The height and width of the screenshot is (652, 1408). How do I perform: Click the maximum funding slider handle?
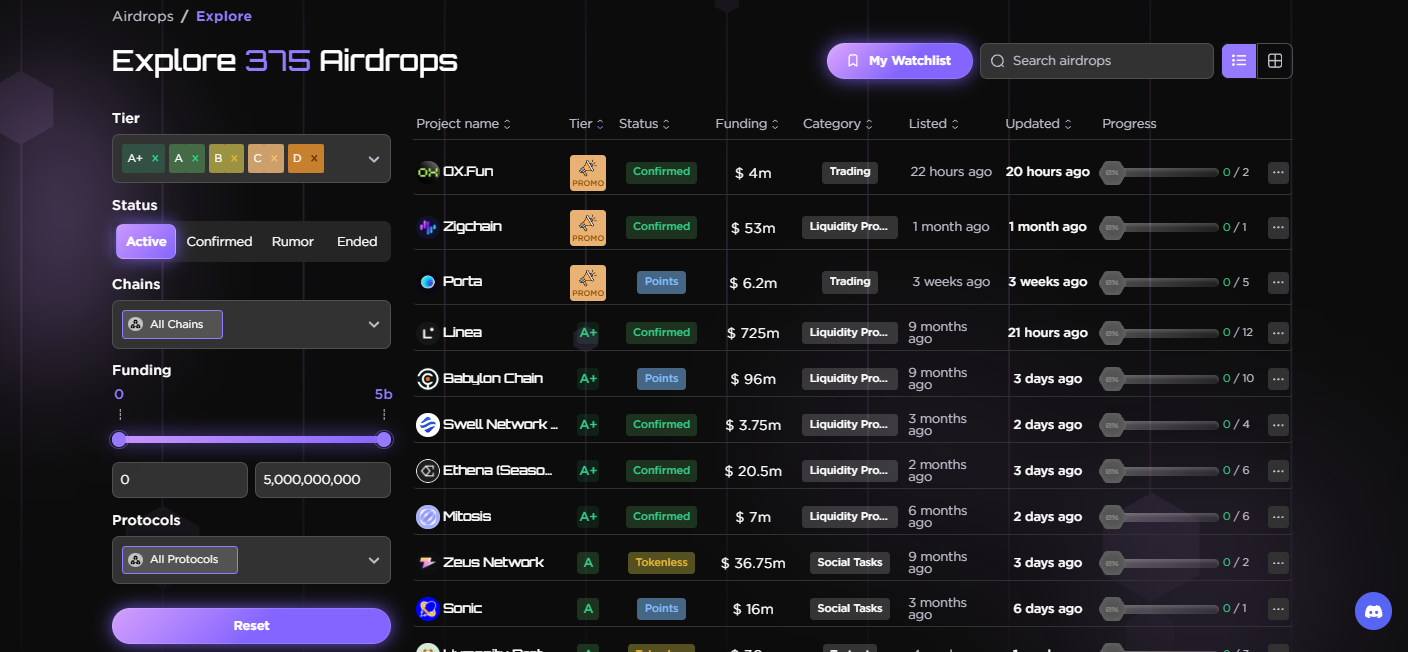pyautogui.click(x=384, y=439)
